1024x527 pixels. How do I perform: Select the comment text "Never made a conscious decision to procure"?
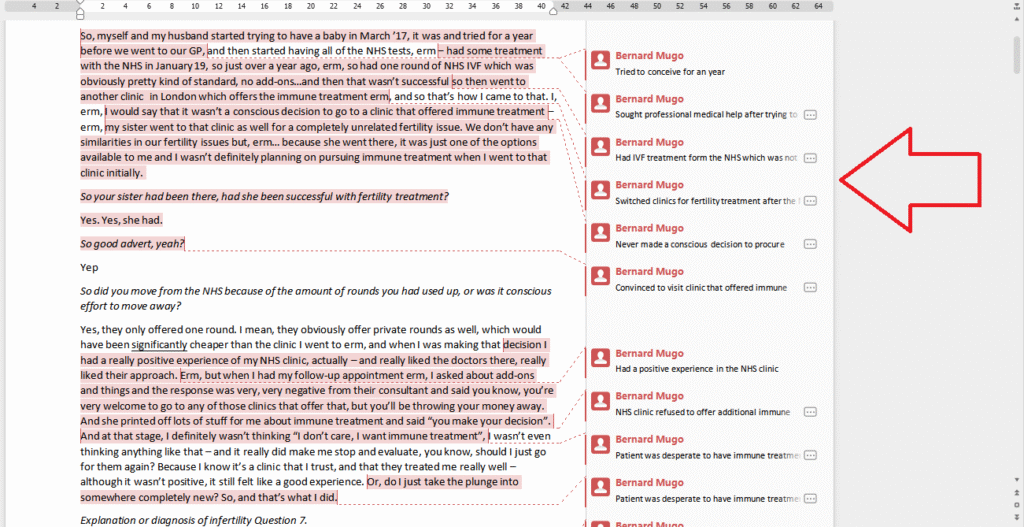tap(699, 244)
